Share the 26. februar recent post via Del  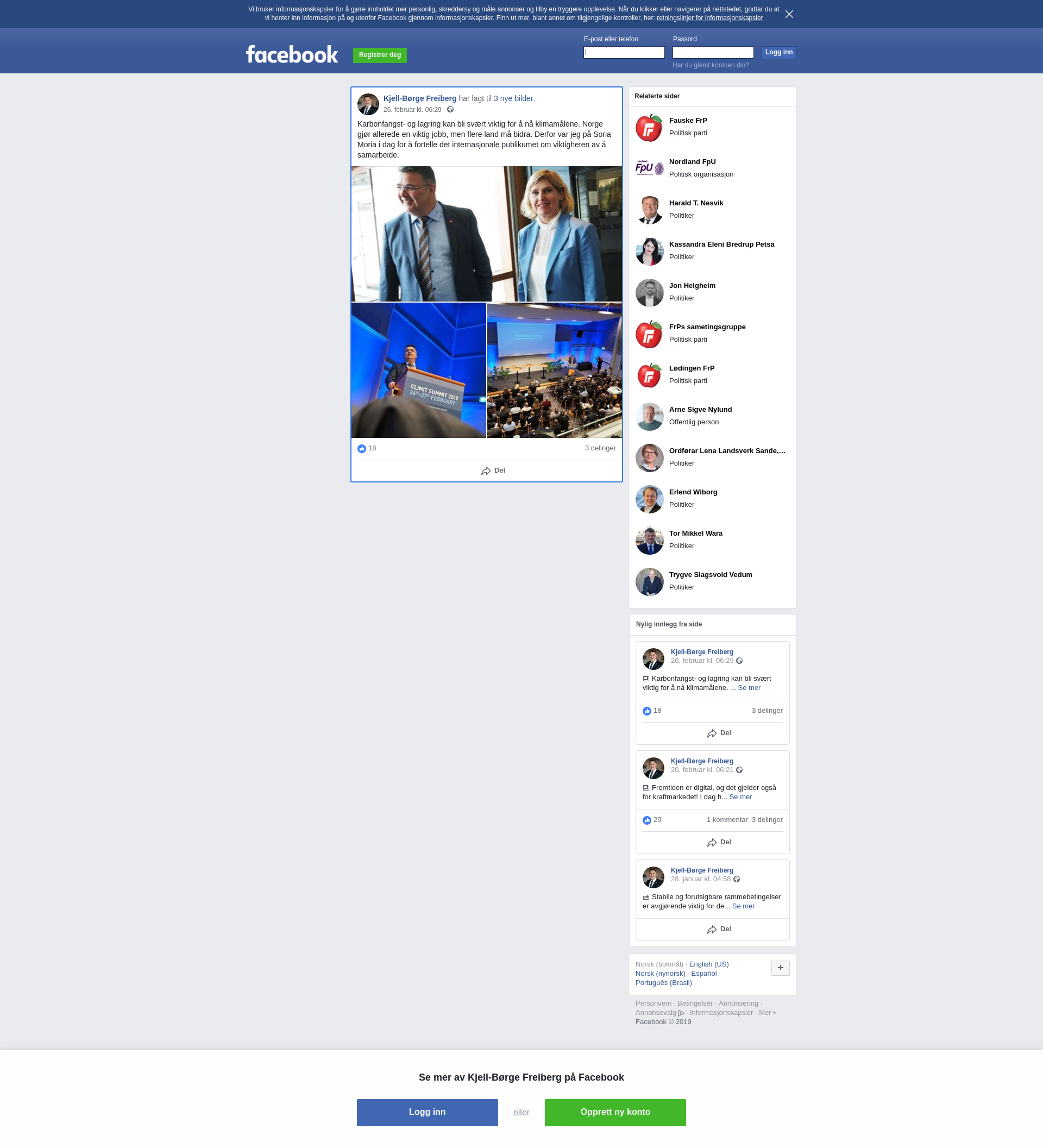pyautogui.click(x=719, y=733)
